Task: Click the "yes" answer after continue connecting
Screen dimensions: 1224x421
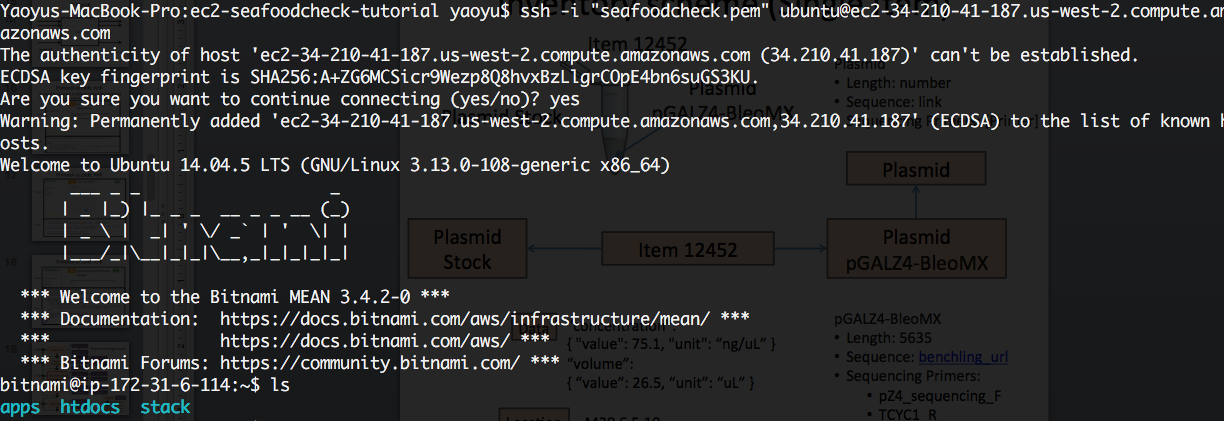Action: click(x=565, y=99)
